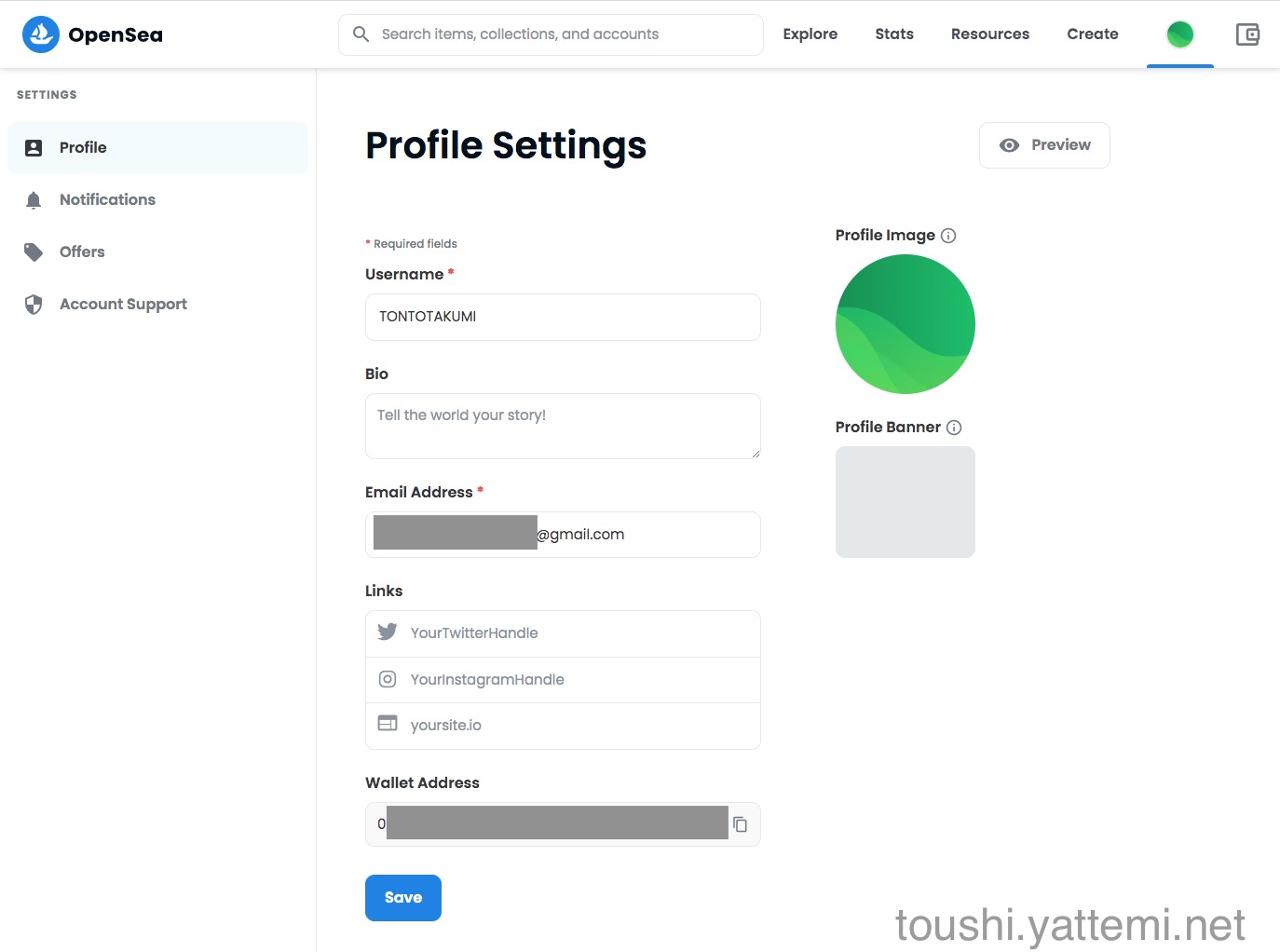Focus the Bio text area
The height and width of the screenshot is (952, 1280).
[563, 426]
